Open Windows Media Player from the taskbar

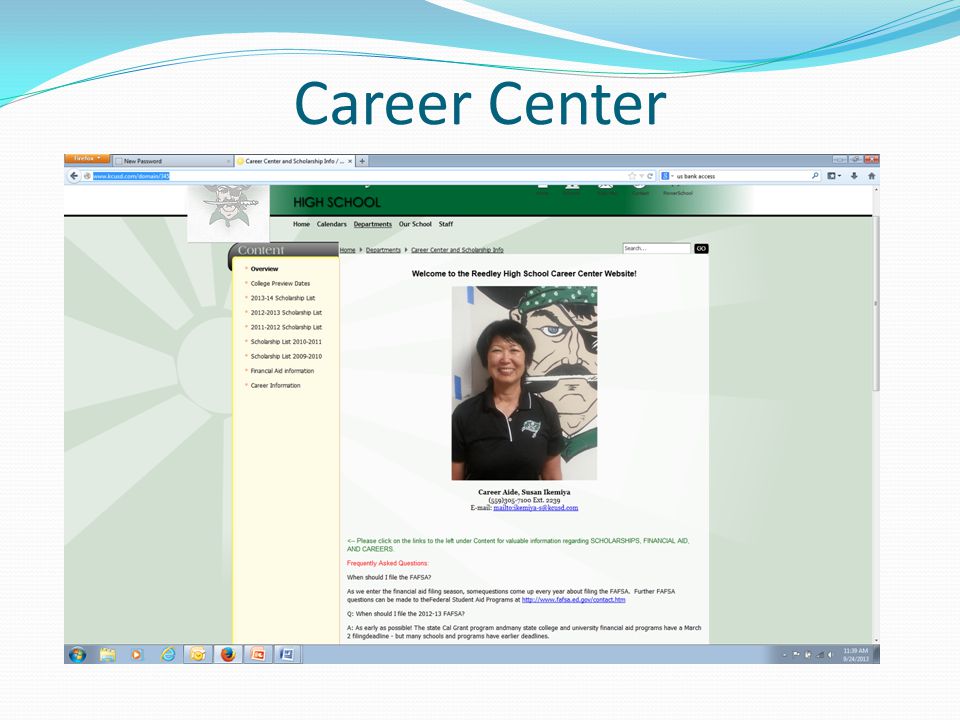137,654
